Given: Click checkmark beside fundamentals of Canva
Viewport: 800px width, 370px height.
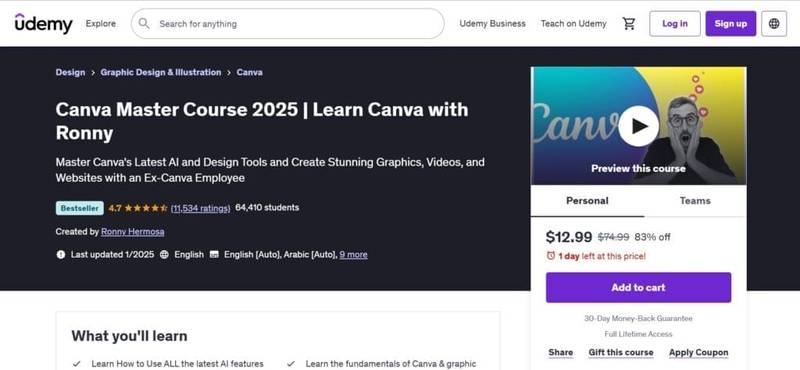Looking at the screenshot, I should pos(290,364).
